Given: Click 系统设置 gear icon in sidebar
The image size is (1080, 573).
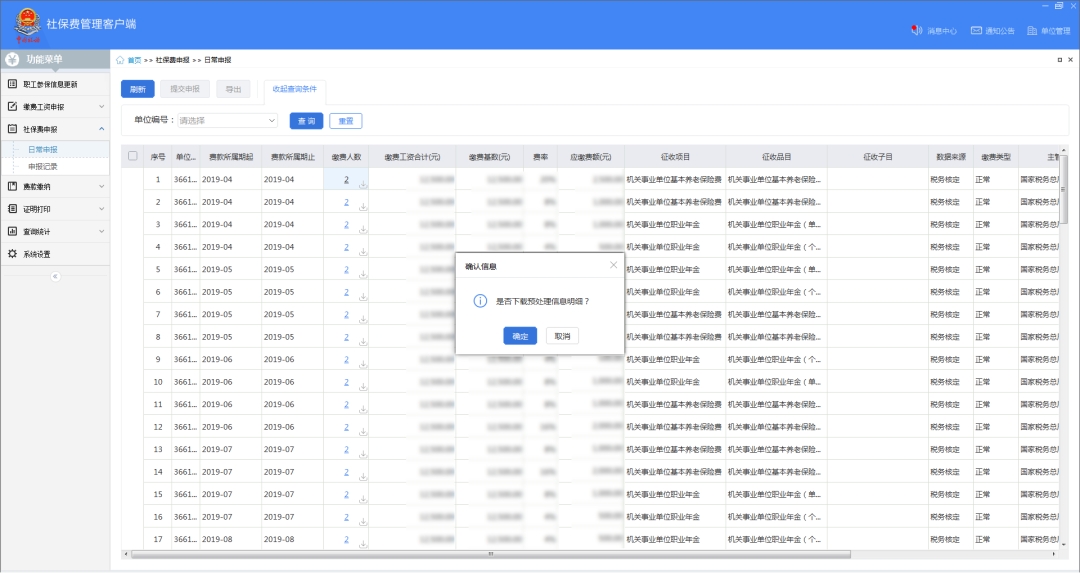Looking at the screenshot, I should click(x=13, y=254).
